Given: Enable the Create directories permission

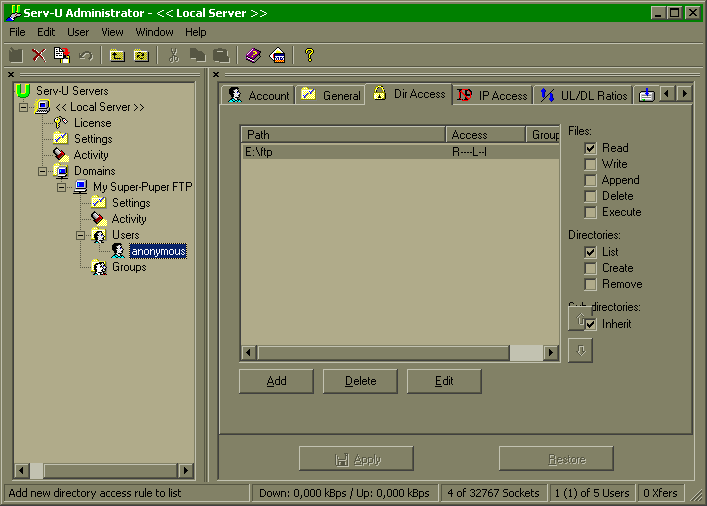Looking at the screenshot, I should 590,268.
